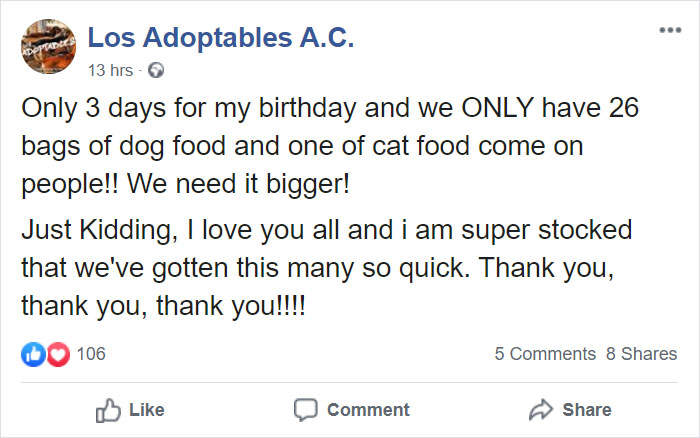
Task: Click the red heart reaction icon
Action: point(56,353)
